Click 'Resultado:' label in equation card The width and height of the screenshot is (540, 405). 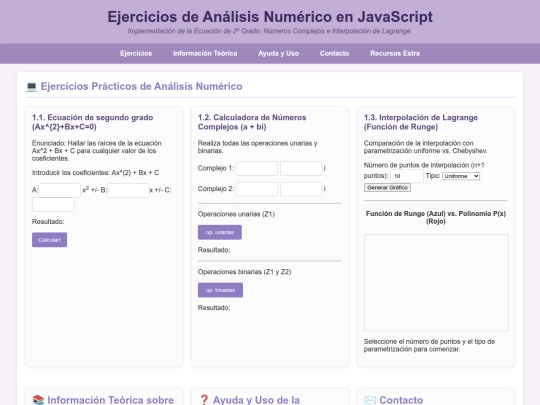click(48, 221)
